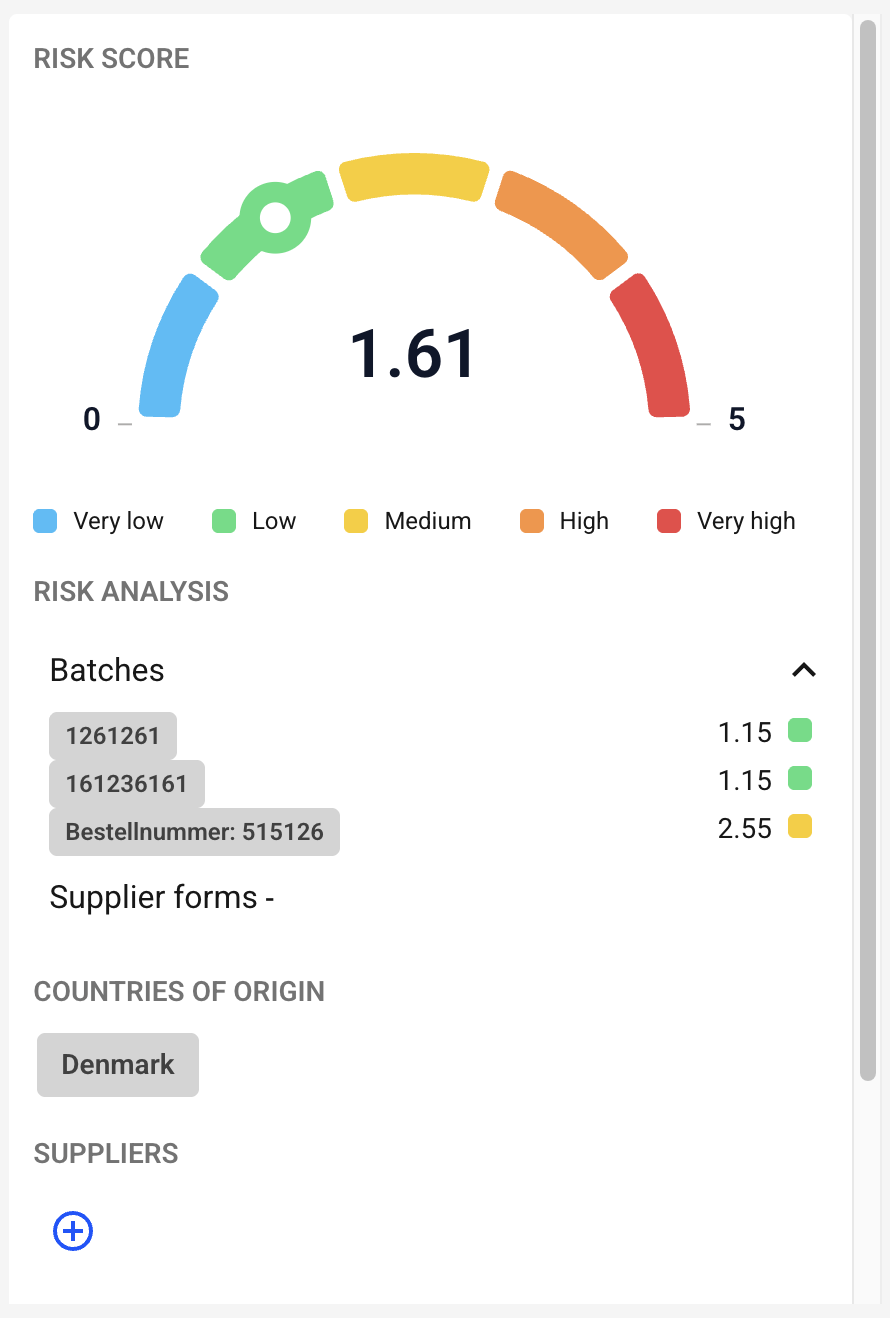The height and width of the screenshot is (1318, 890).
Task: Add a supplier with the plus icon
Action: (x=73, y=1231)
